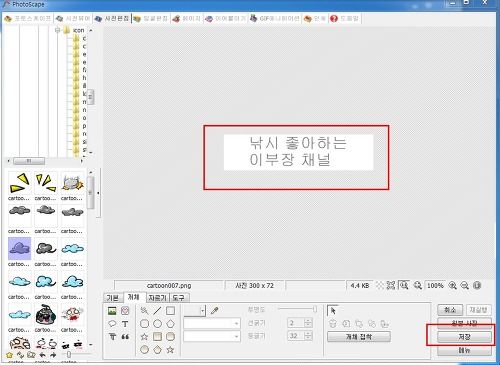Click the thumbnail size slider handle
This screenshot has height=365, width=500.
[x=68, y=354]
